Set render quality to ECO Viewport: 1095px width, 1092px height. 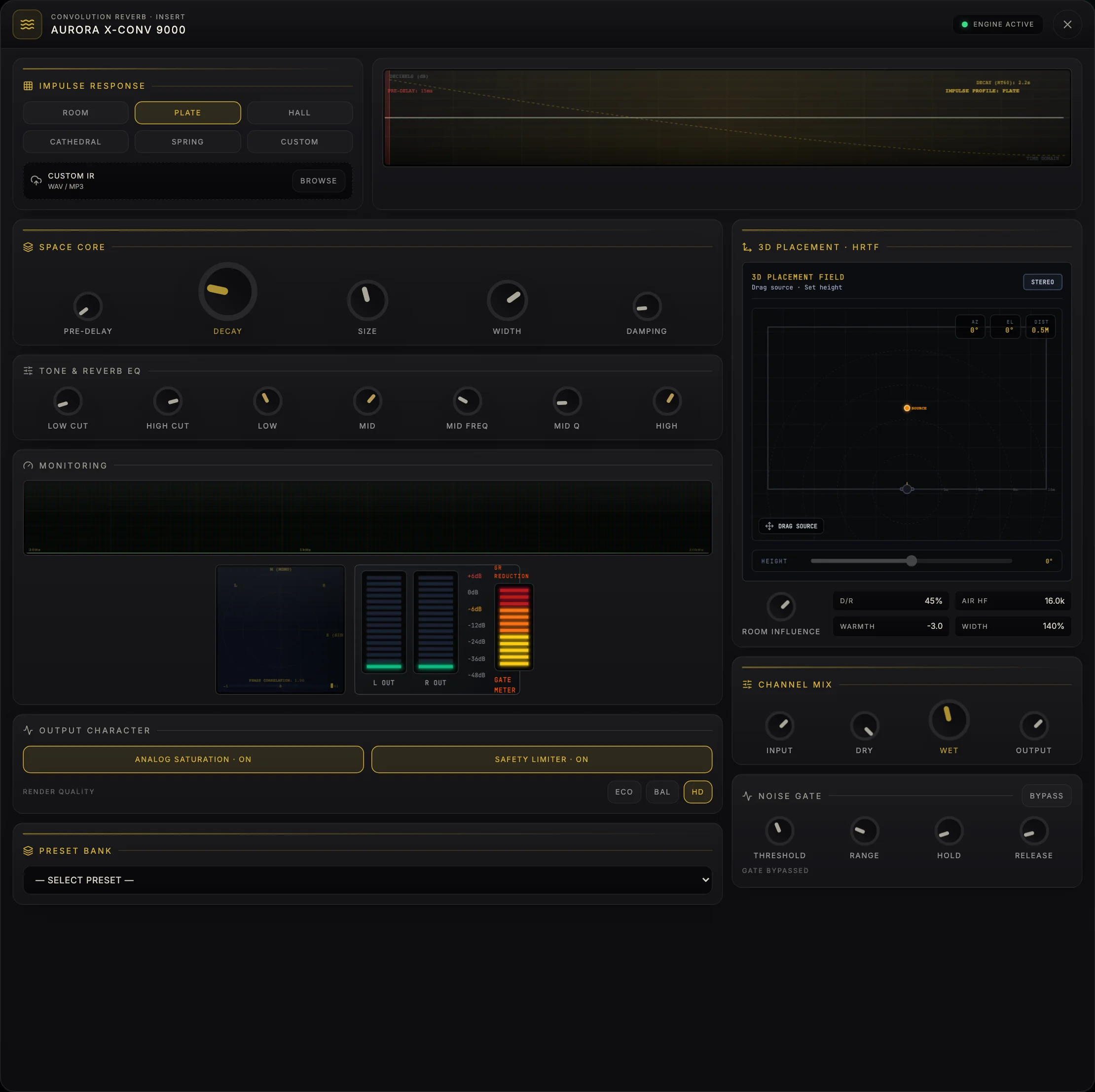click(x=624, y=792)
